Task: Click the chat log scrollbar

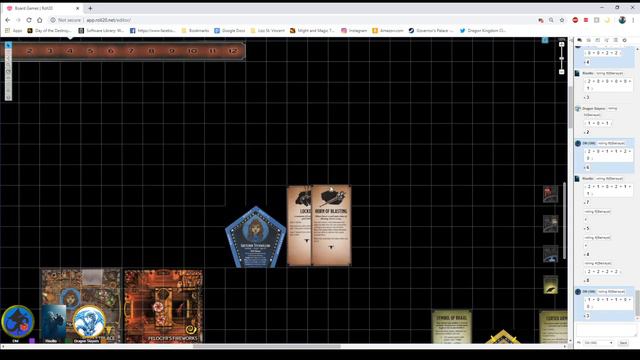Action: pyautogui.click(x=638, y=302)
